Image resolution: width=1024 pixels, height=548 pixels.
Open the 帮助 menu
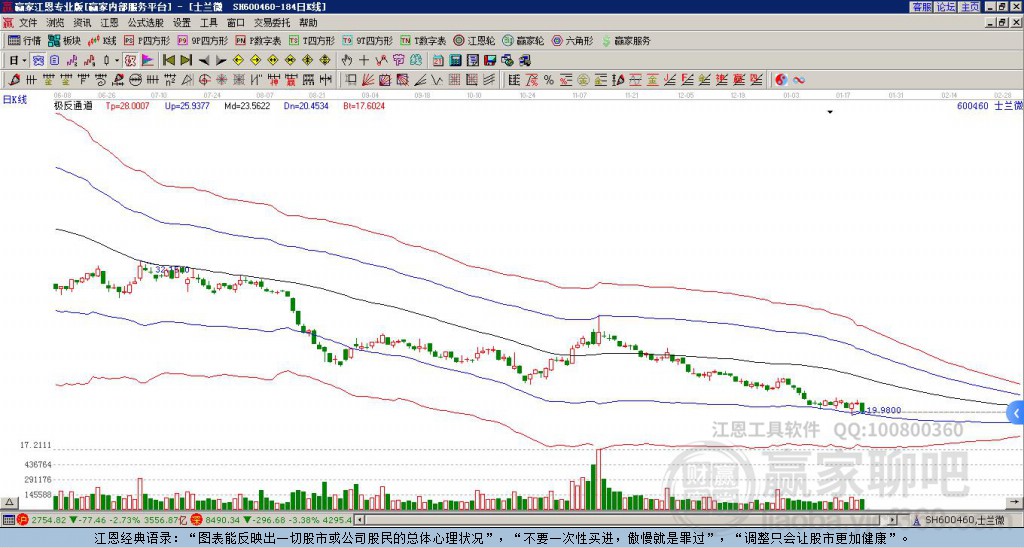pos(308,23)
